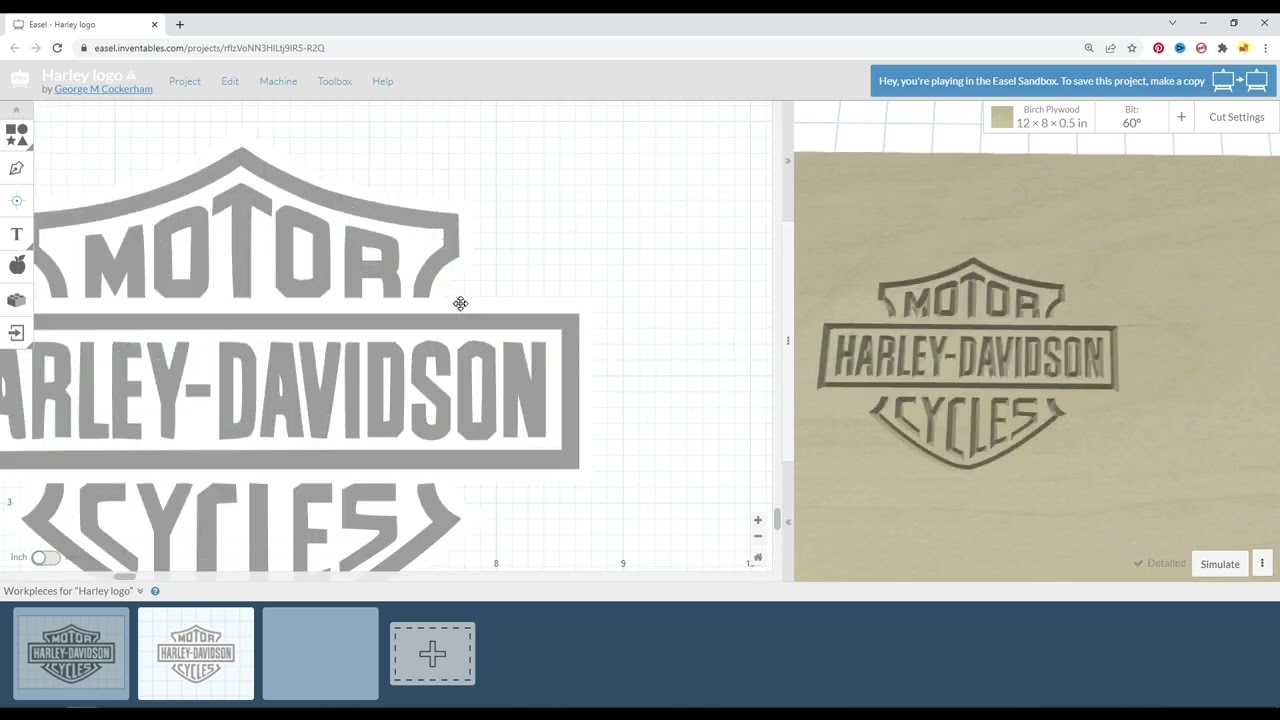This screenshot has height=720, width=1280.
Task: Click the canvas horizontal scrollbar handle
Action: click(x=125, y=576)
